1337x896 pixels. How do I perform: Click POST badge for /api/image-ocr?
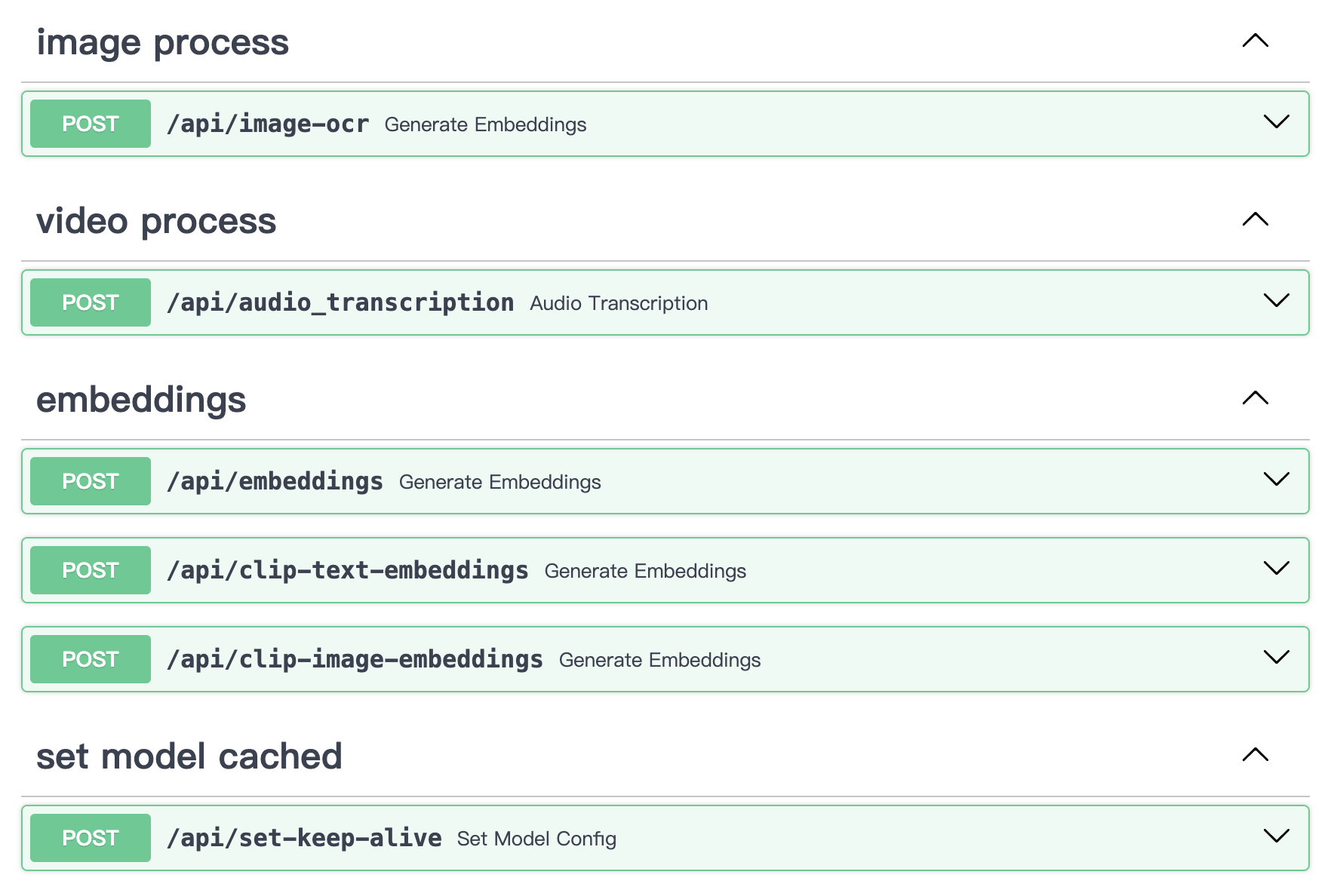tap(91, 124)
